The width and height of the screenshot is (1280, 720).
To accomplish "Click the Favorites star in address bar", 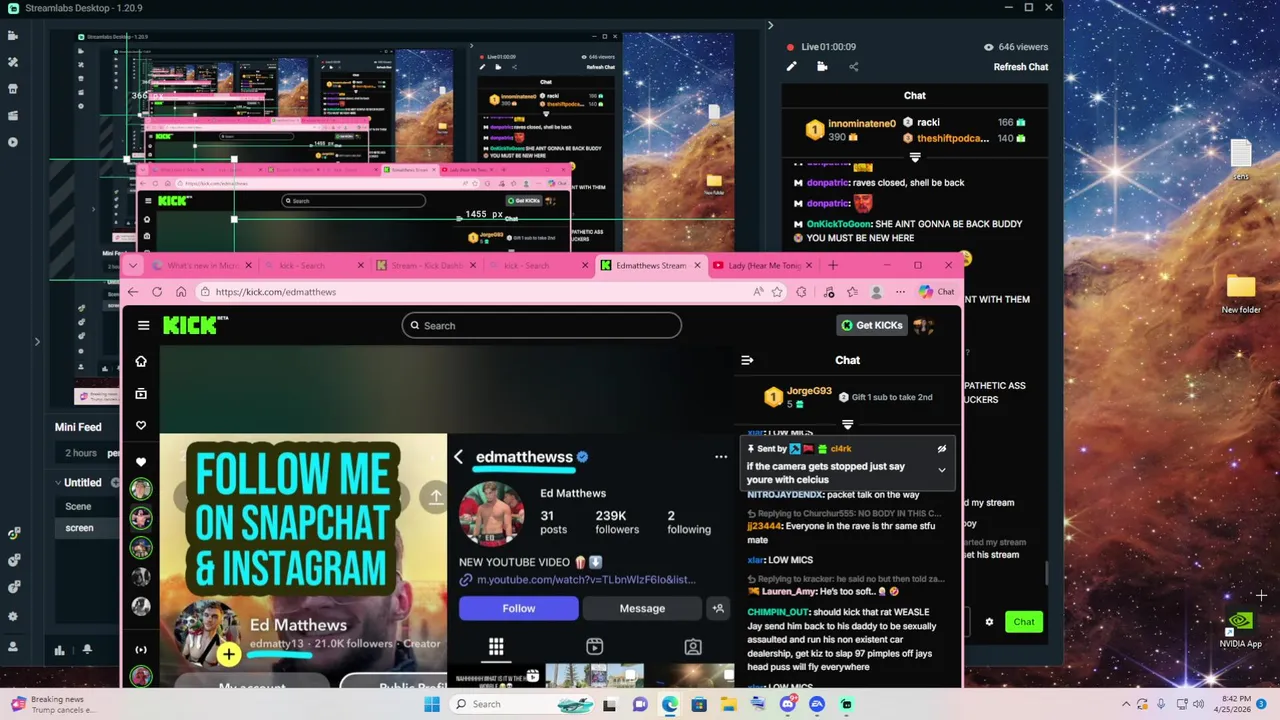I will coord(777,292).
